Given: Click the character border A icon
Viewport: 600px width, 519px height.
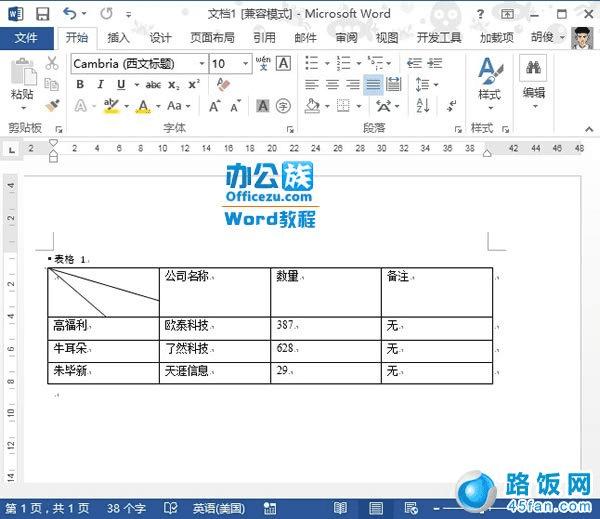Looking at the screenshot, I should tap(284, 63).
